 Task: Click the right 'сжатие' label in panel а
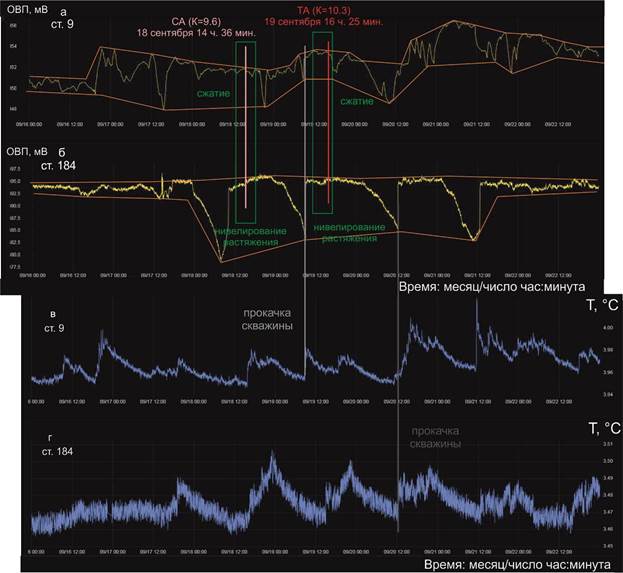[x=357, y=101]
